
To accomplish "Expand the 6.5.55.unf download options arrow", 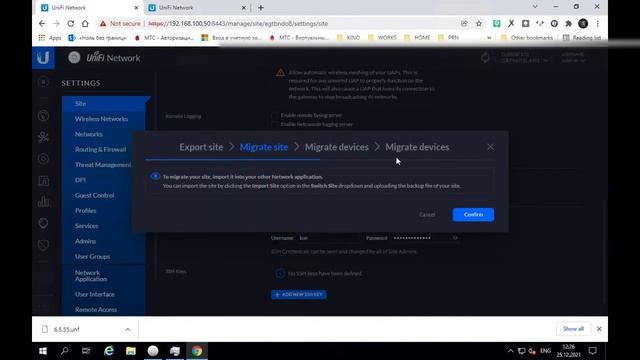I will (128, 329).
